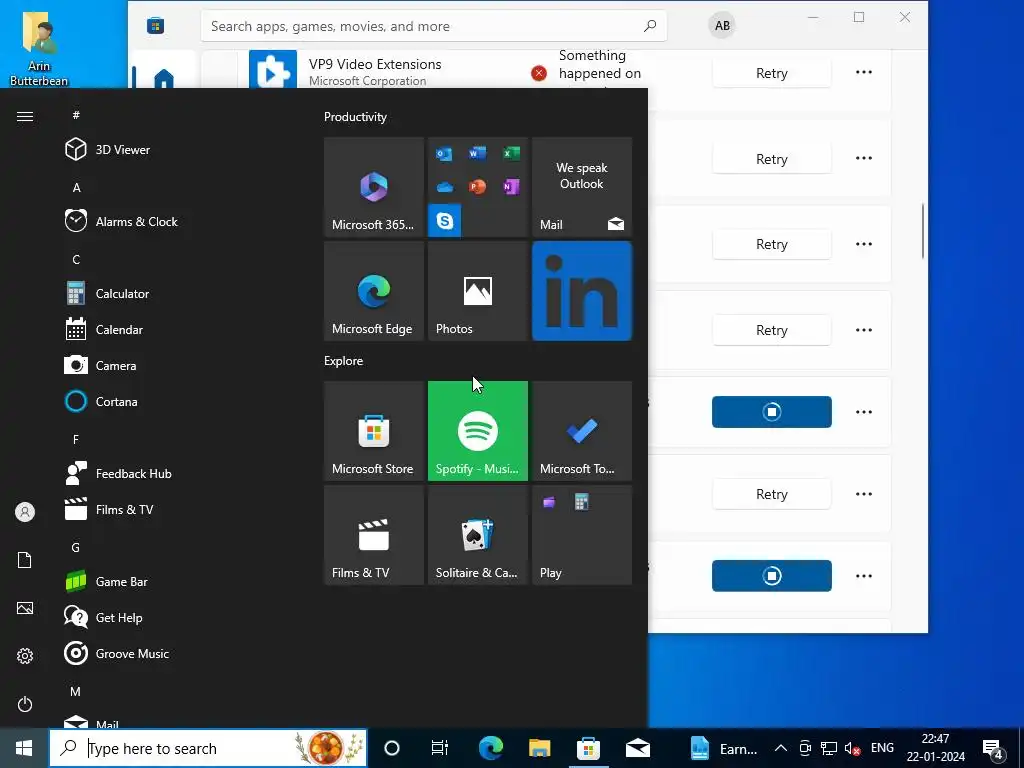Screen dimensions: 1024x768
Task: Open the Play folder tile
Action: [x=582, y=535]
